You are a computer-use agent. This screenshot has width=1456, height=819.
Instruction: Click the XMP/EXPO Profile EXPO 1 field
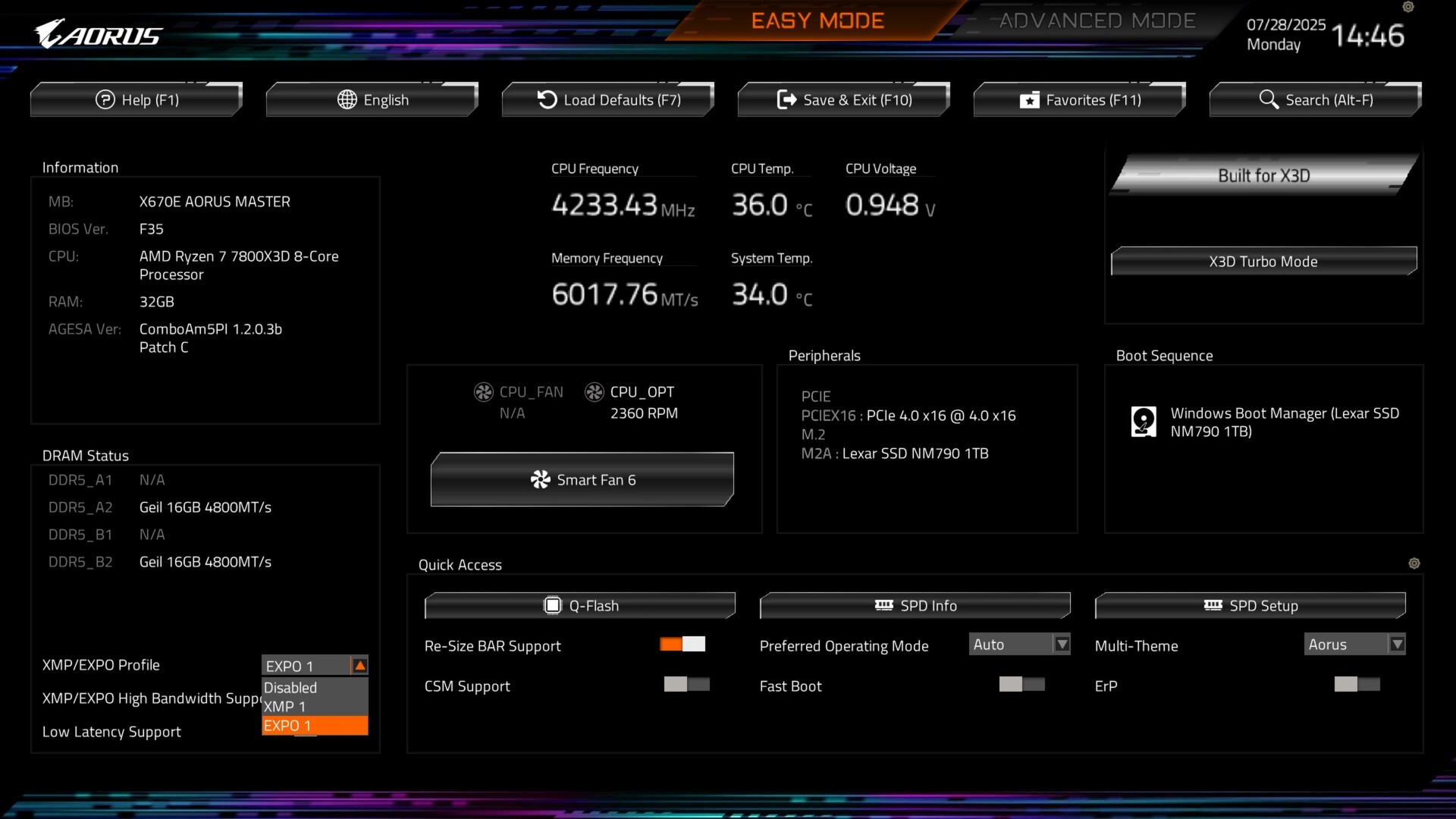315,666
